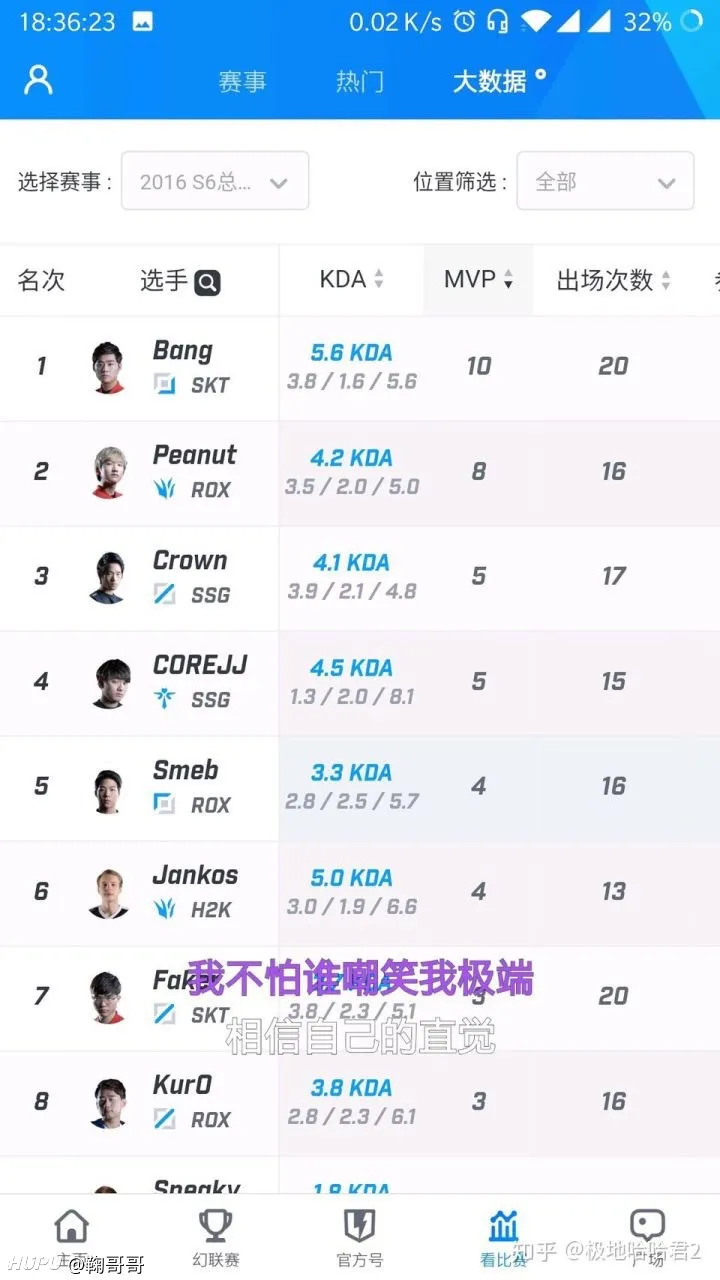Tap the search icon beside 选手
720x1280 pixels.
tap(207, 283)
